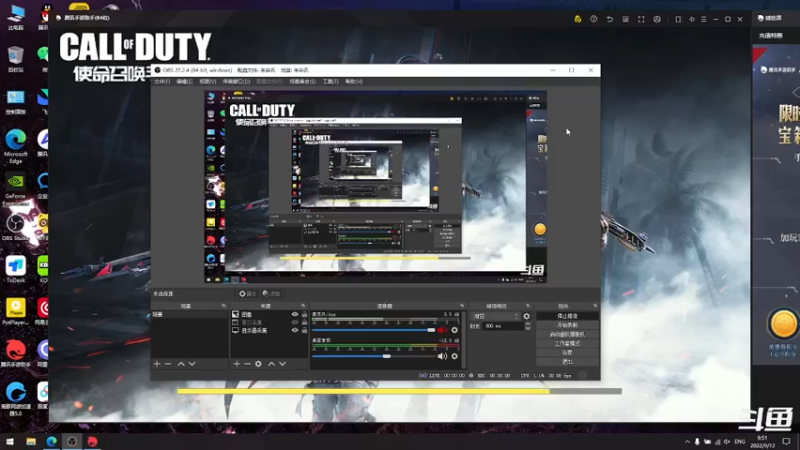The image size is (800, 450).
Task: Click OBS Studio icon in the taskbar
Action: (72, 441)
